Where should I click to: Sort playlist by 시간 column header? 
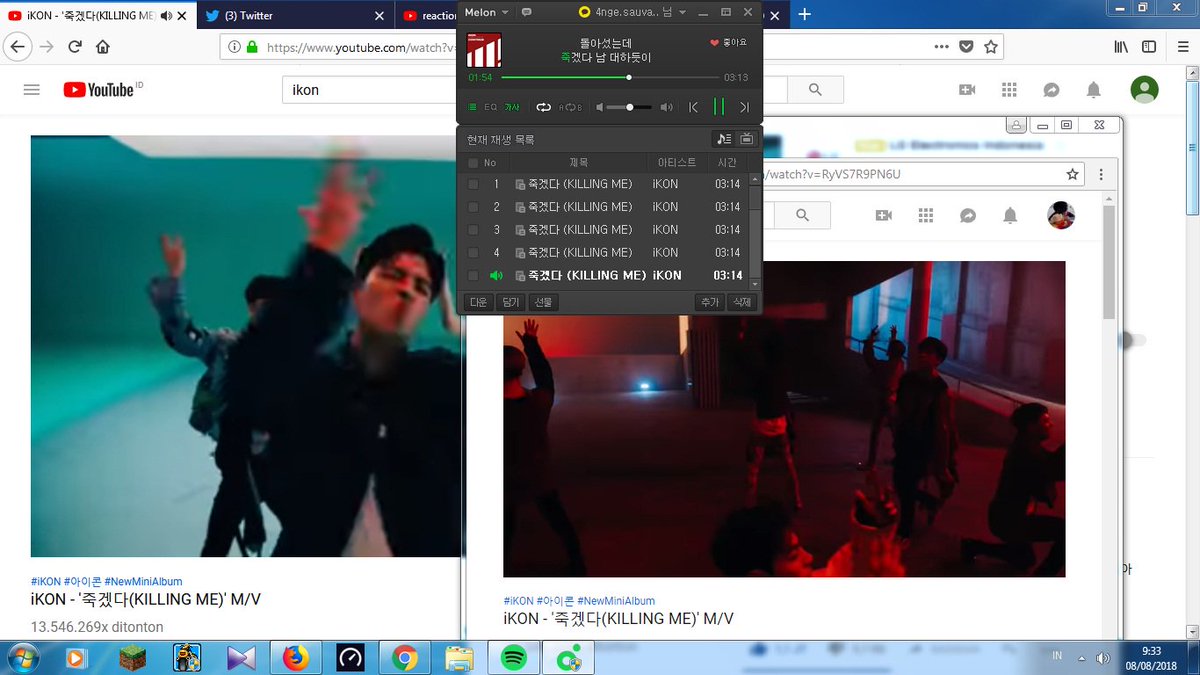728,162
